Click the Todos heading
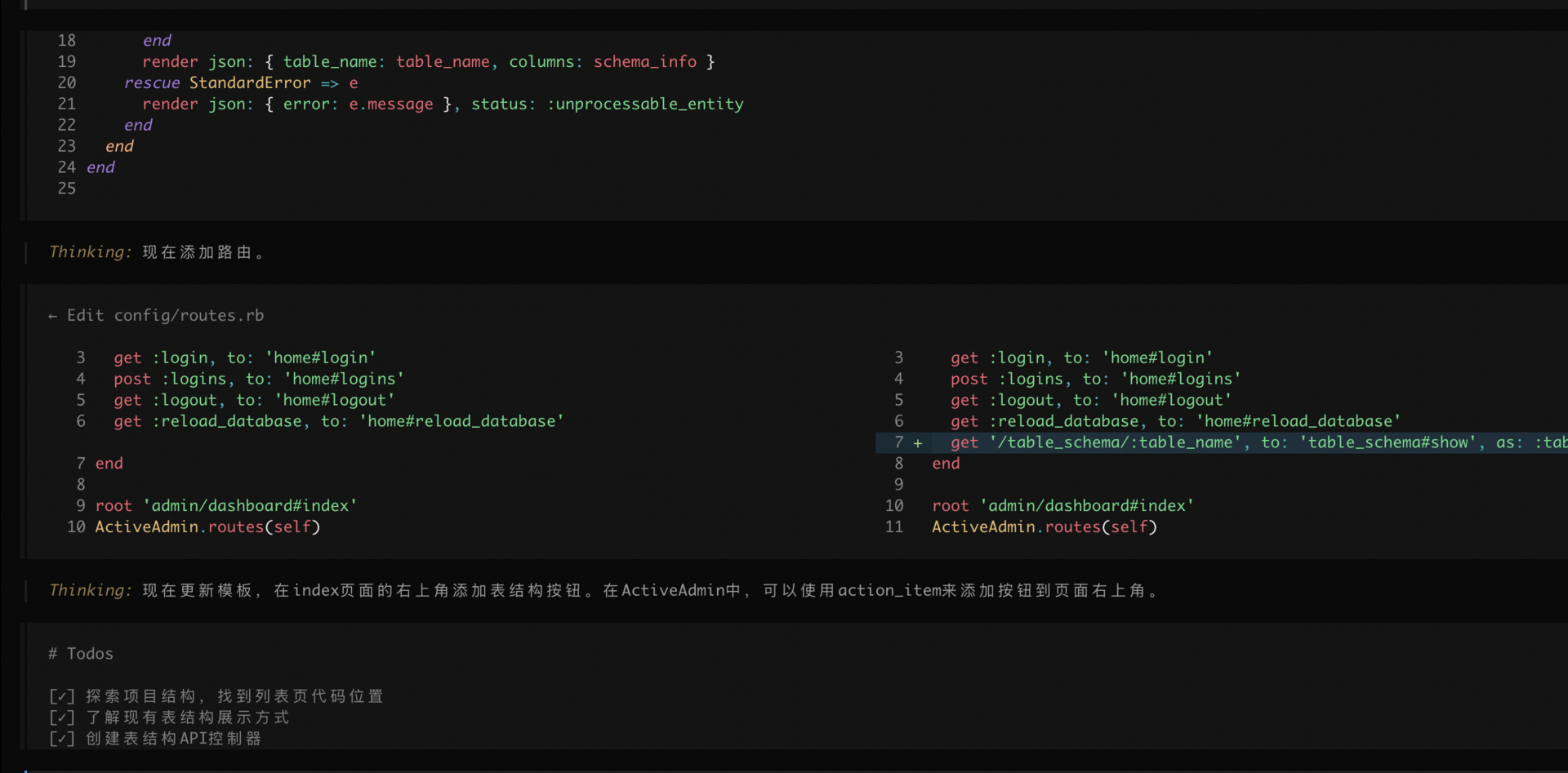Screen dimensions: 1568x773 tap(90, 654)
